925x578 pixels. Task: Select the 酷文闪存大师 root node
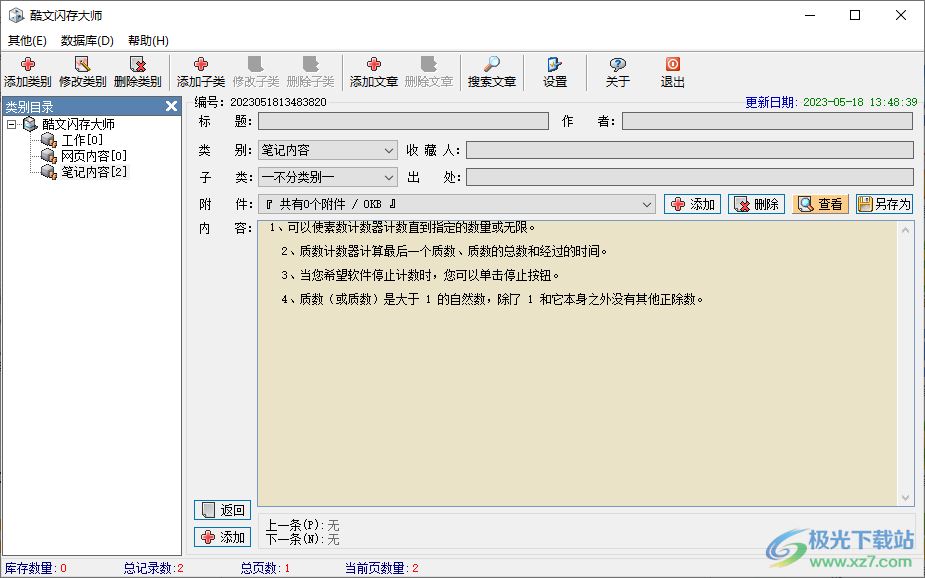(78, 124)
